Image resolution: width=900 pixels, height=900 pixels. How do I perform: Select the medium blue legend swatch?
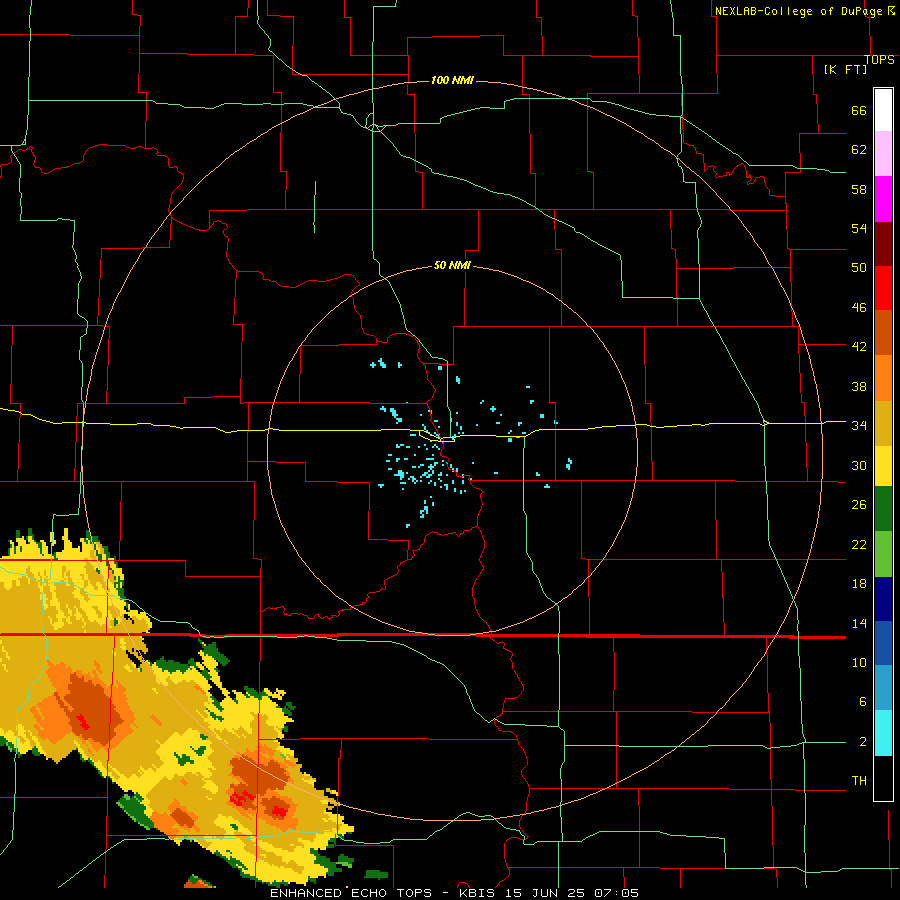883,643
